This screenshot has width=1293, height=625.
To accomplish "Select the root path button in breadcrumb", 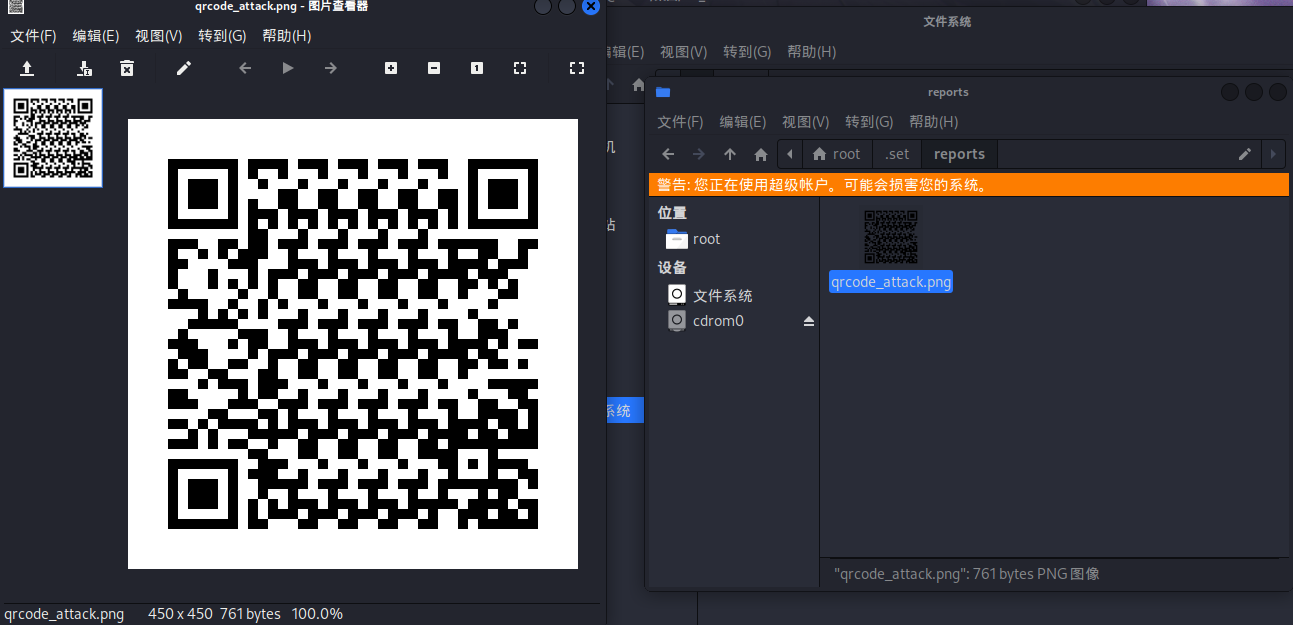I will (x=837, y=154).
